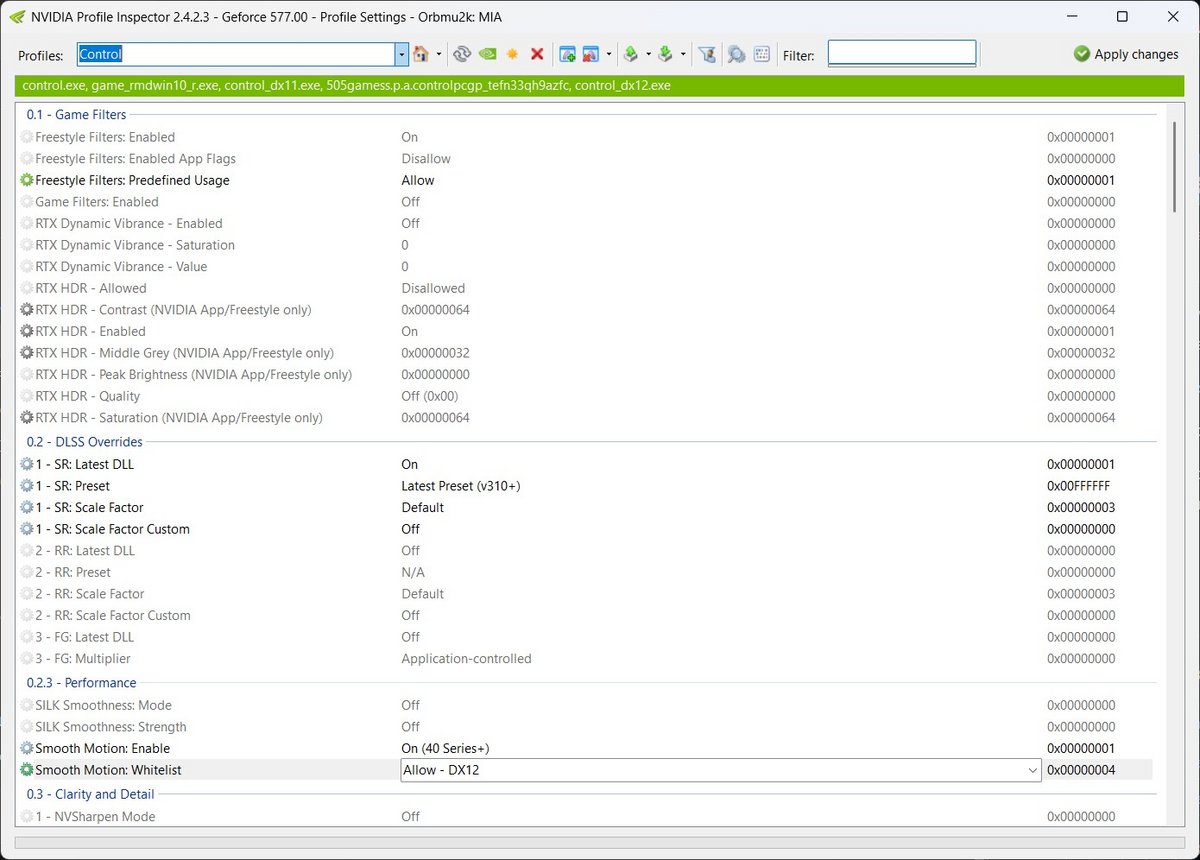This screenshot has height=860, width=1200.
Task: Select RTX HDR - Saturation setting row
Action: tap(586, 418)
